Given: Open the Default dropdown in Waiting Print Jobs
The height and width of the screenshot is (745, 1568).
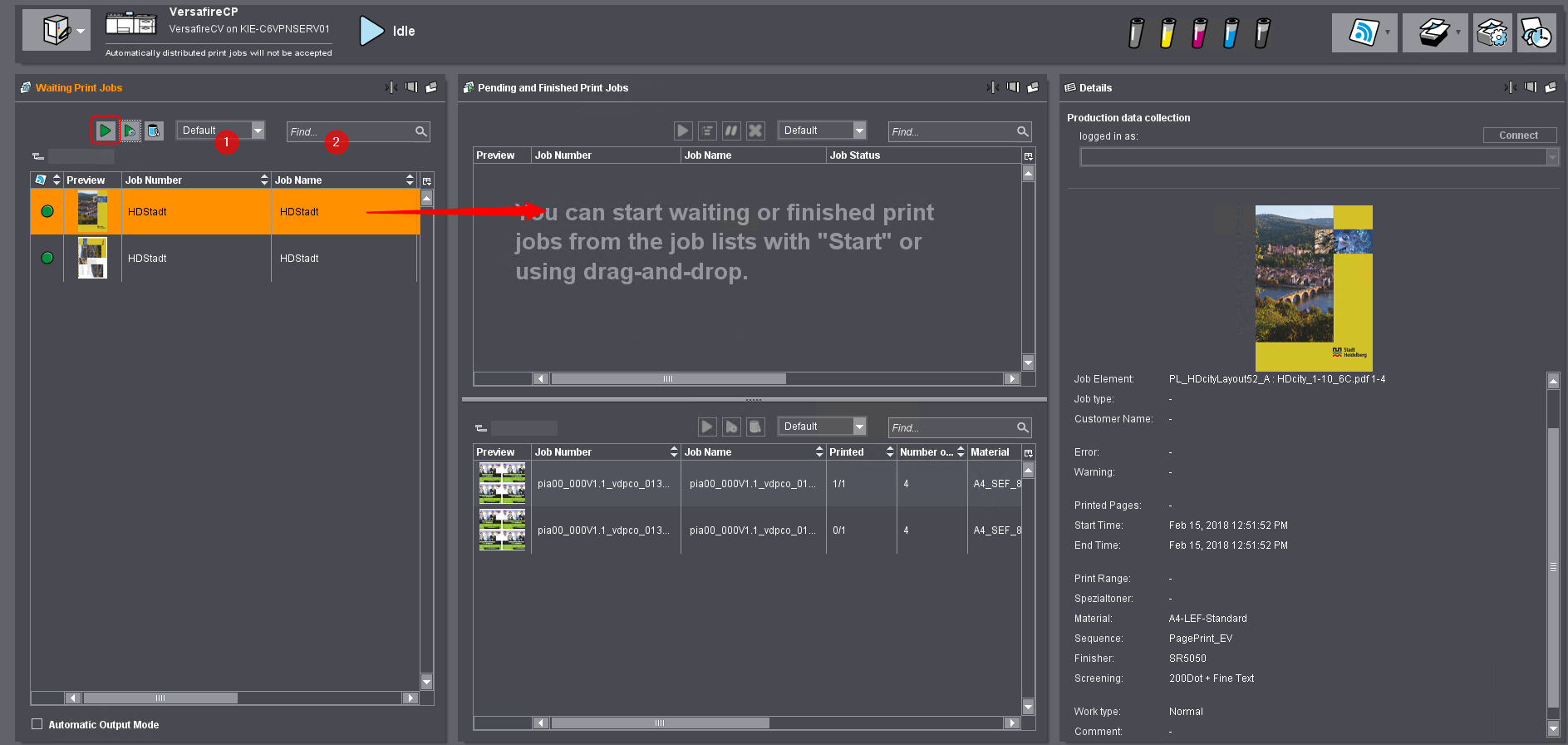Looking at the screenshot, I should (258, 131).
